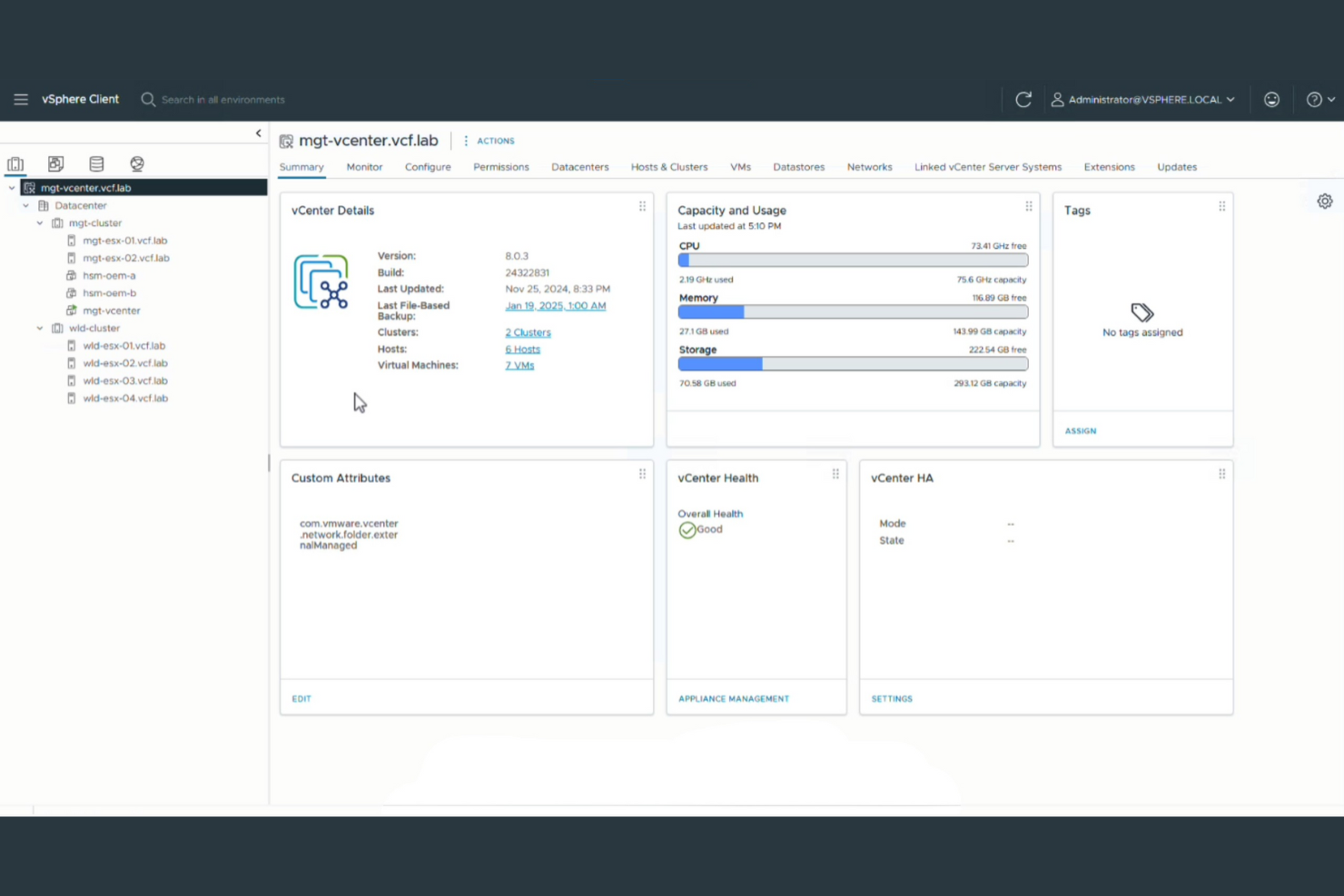The height and width of the screenshot is (896, 1344).
Task: Click the drag handle on vCenter Details card
Action: [x=642, y=206]
